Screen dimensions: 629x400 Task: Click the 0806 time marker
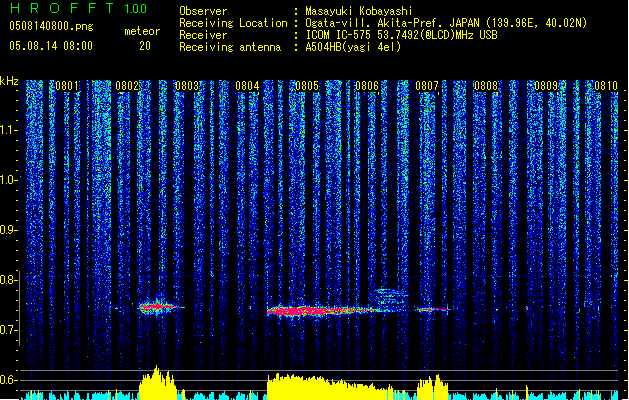tap(367, 86)
